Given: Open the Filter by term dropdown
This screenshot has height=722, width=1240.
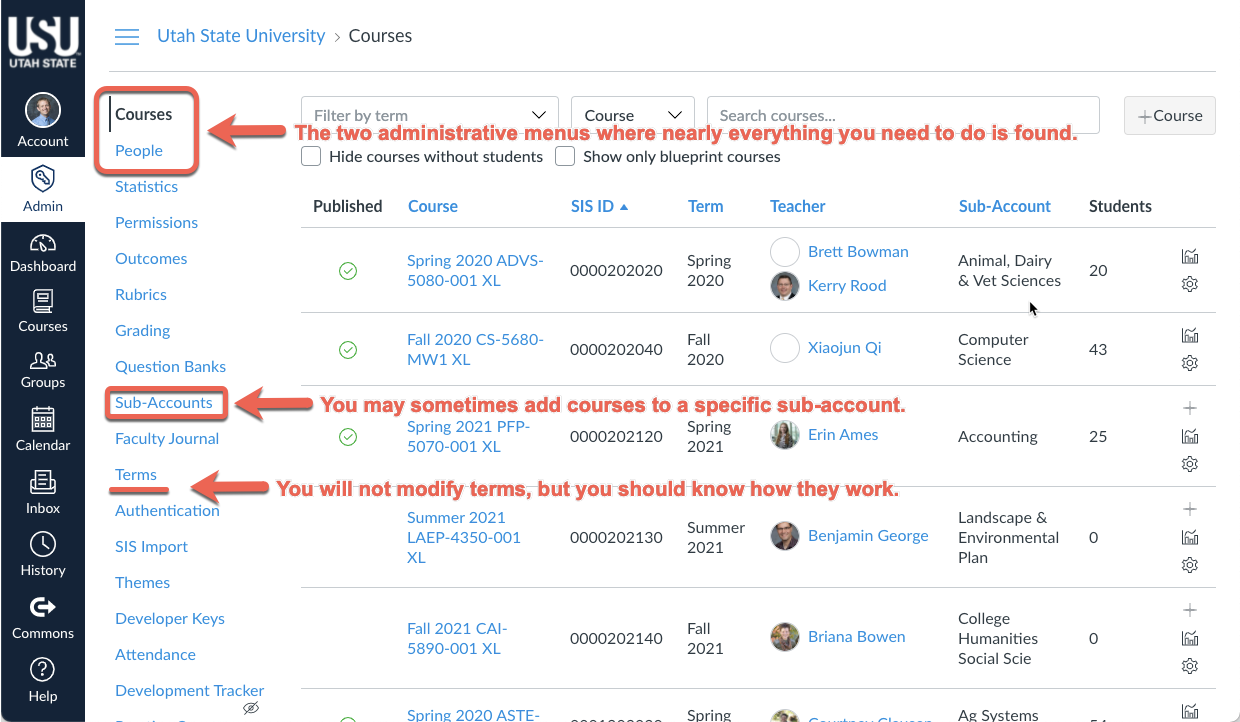Looking at the screenshot, I should click(x=430, y=115).
